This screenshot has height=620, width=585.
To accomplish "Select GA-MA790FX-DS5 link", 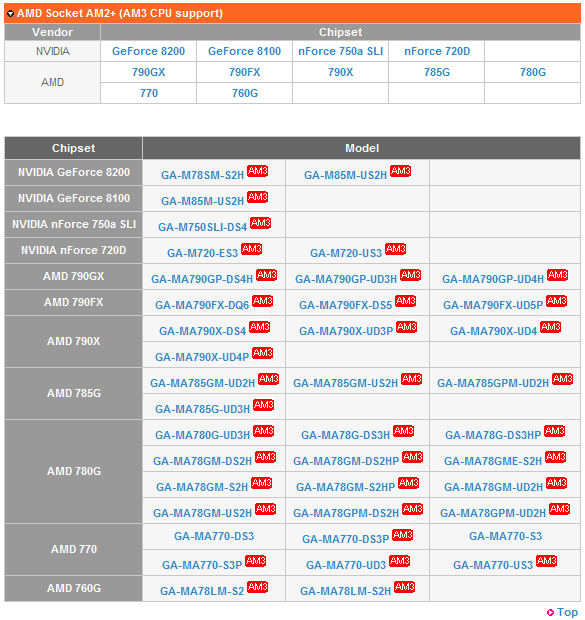I will pos(346,305).
